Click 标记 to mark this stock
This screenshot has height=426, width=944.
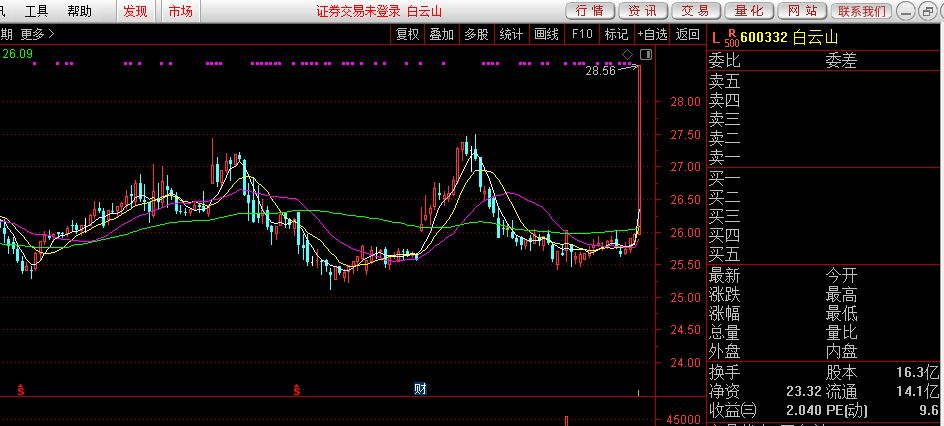(616, 34)
